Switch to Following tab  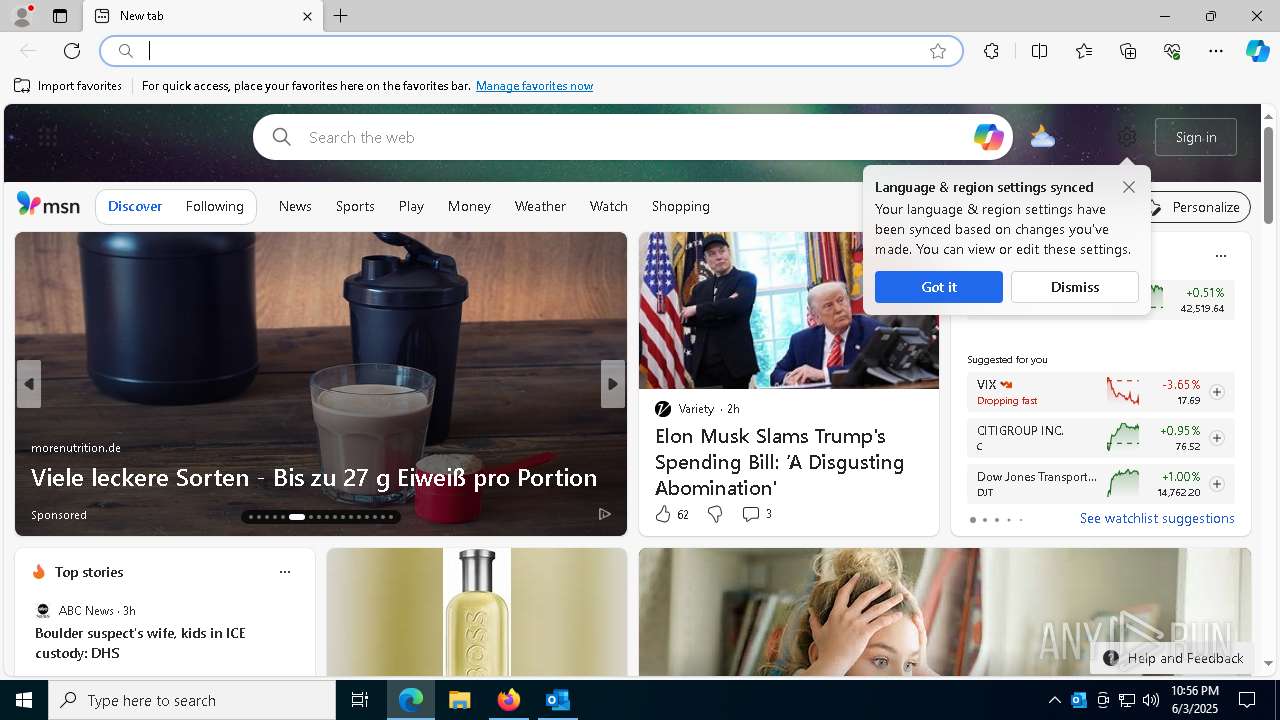click(x=215, y=206)
